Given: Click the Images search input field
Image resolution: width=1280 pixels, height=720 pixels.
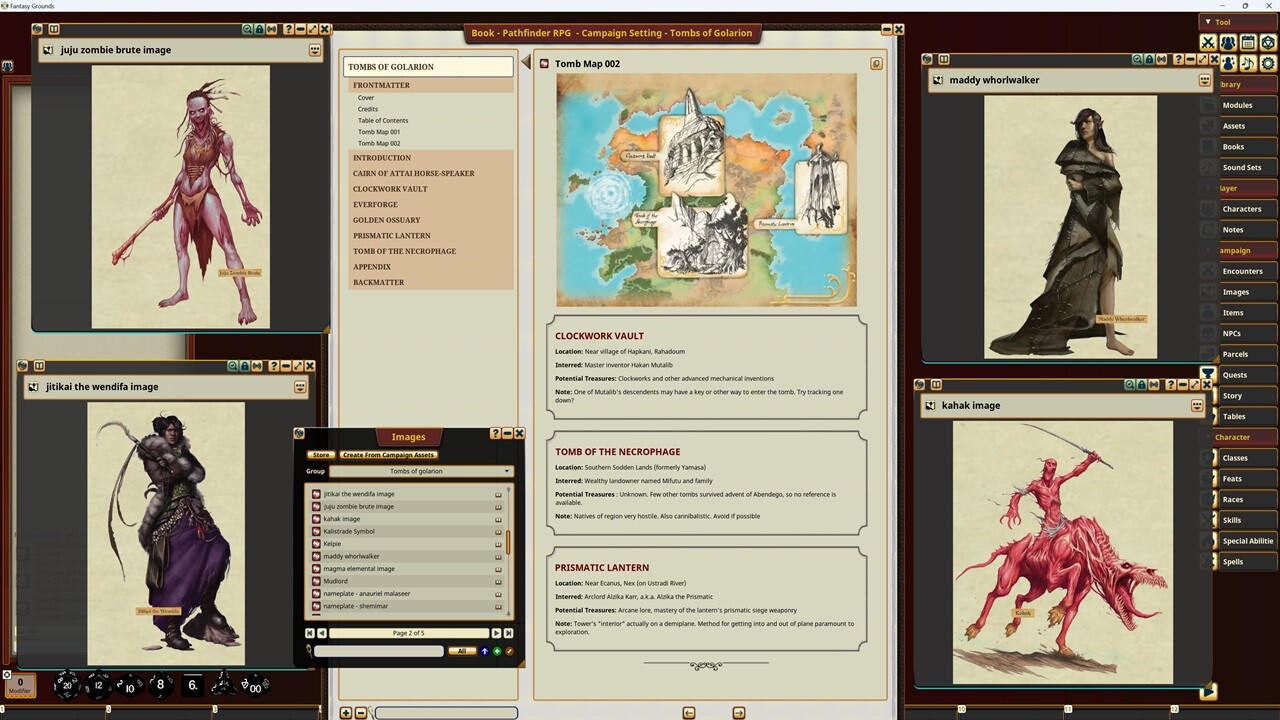Looking at the screenshot, I should [378, 651].
